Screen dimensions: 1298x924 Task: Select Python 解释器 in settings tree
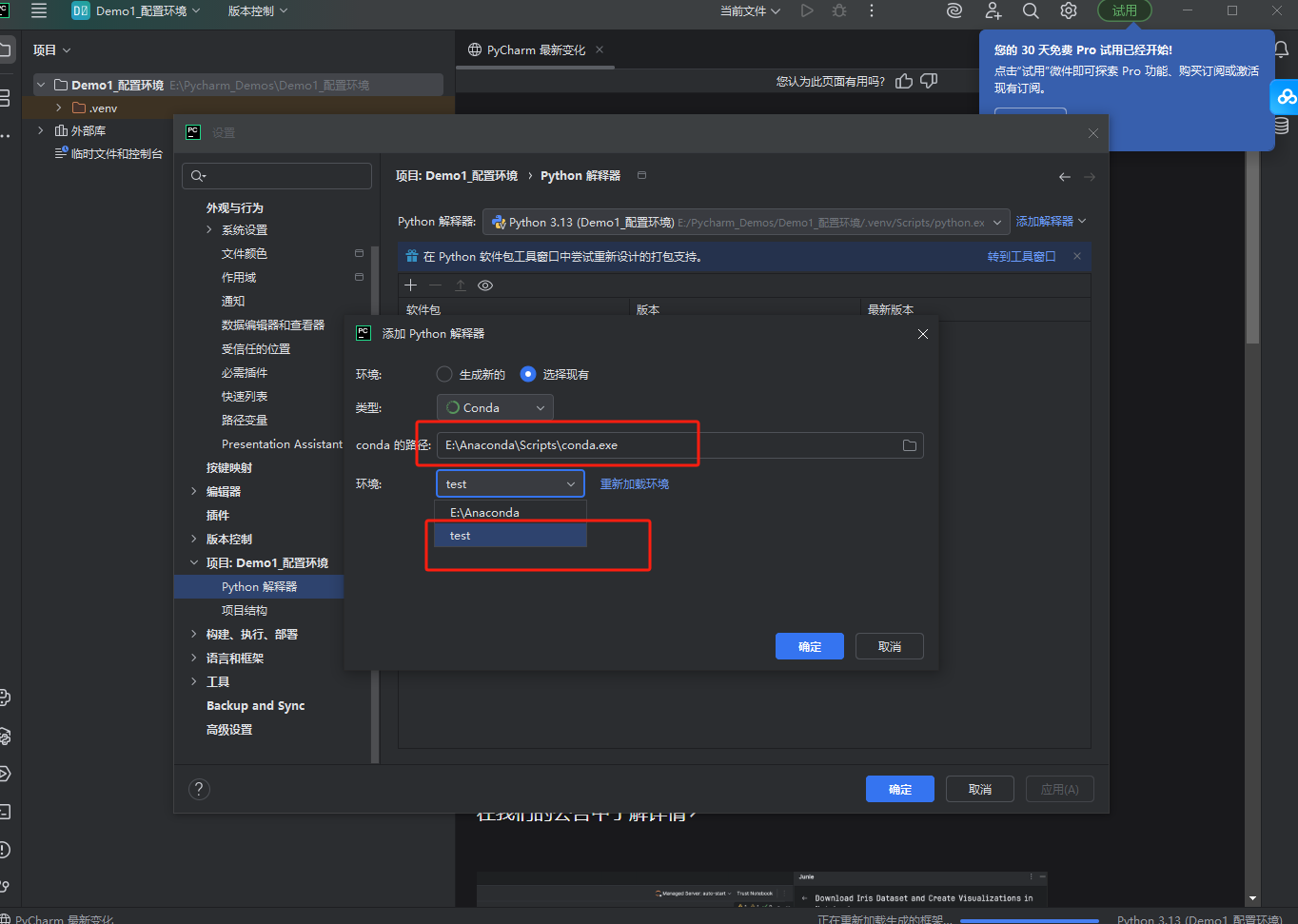click(259, 586)
